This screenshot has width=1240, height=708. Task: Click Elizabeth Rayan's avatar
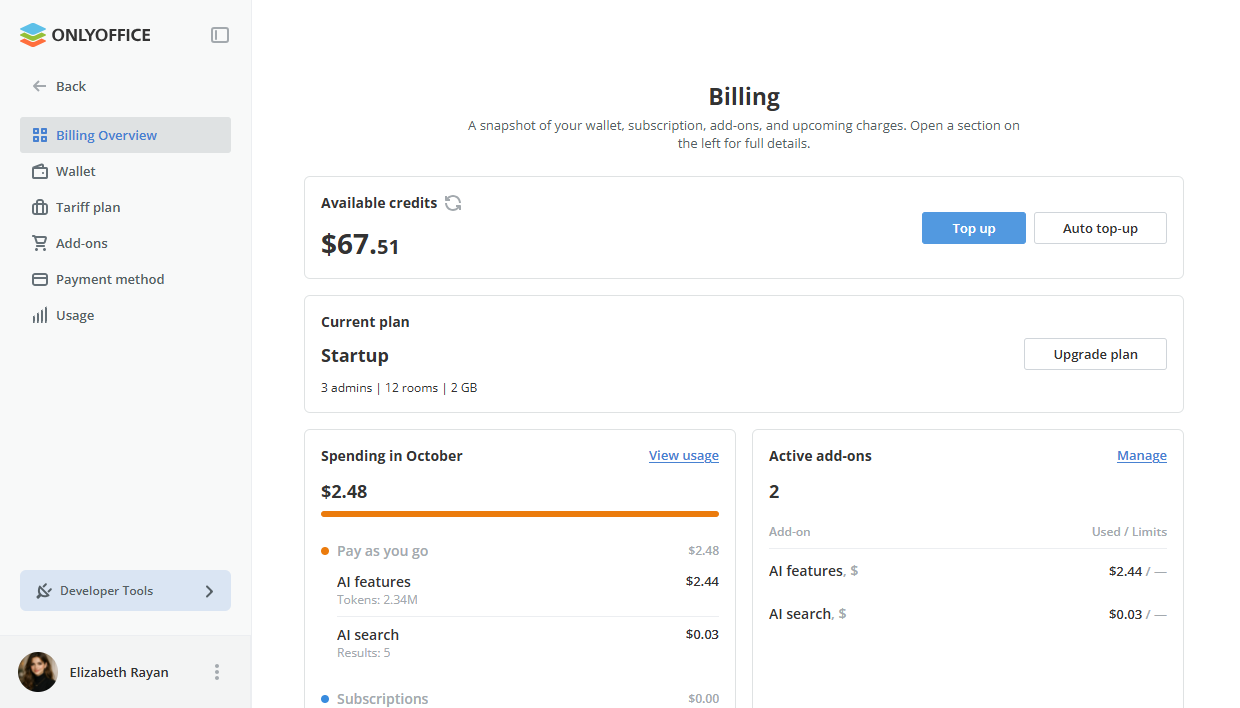pyautogui.click(x=38, y=672)
